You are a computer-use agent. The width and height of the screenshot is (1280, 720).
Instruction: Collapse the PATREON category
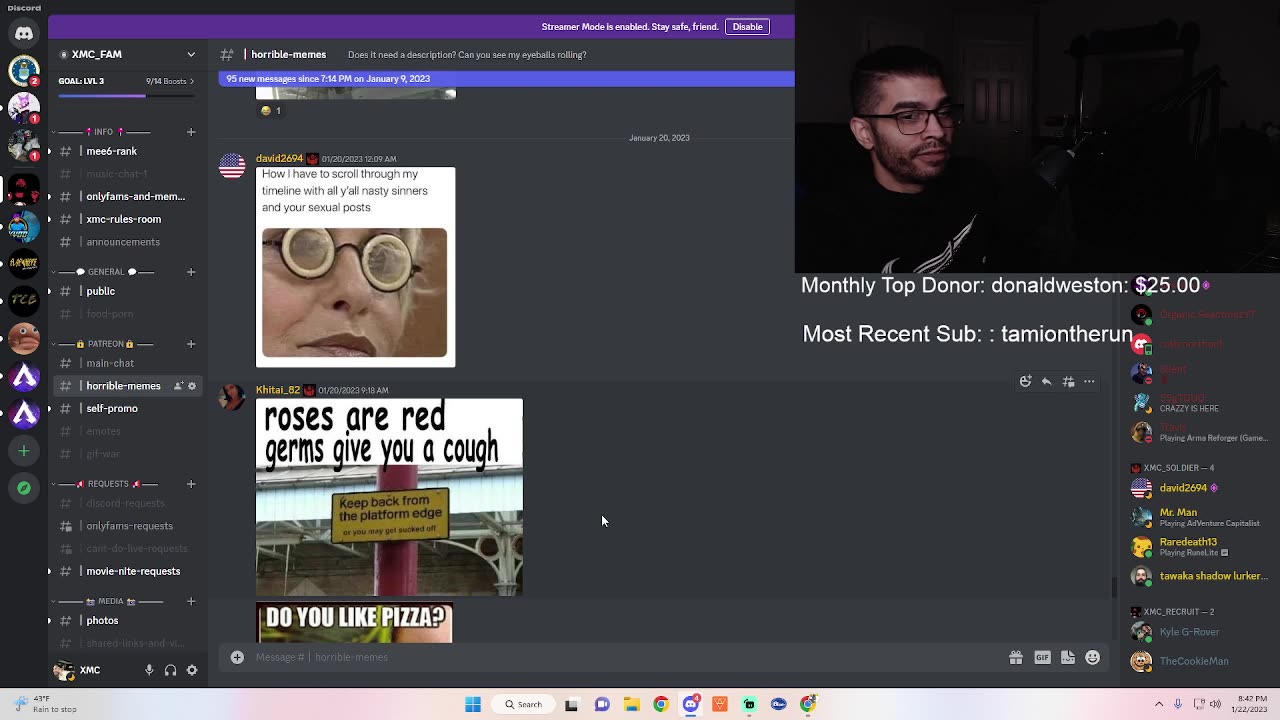click(x=103, y=344)
